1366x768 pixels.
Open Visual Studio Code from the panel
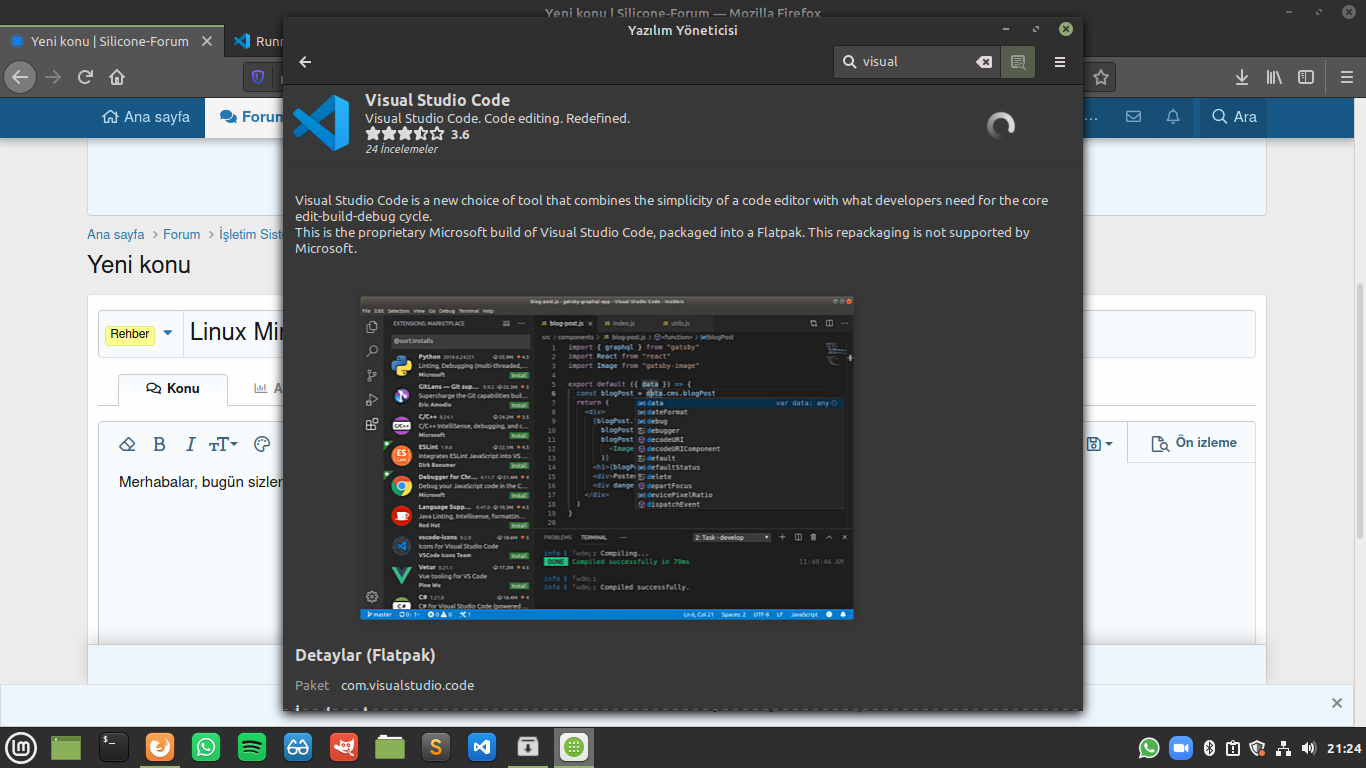coord(482,747)
